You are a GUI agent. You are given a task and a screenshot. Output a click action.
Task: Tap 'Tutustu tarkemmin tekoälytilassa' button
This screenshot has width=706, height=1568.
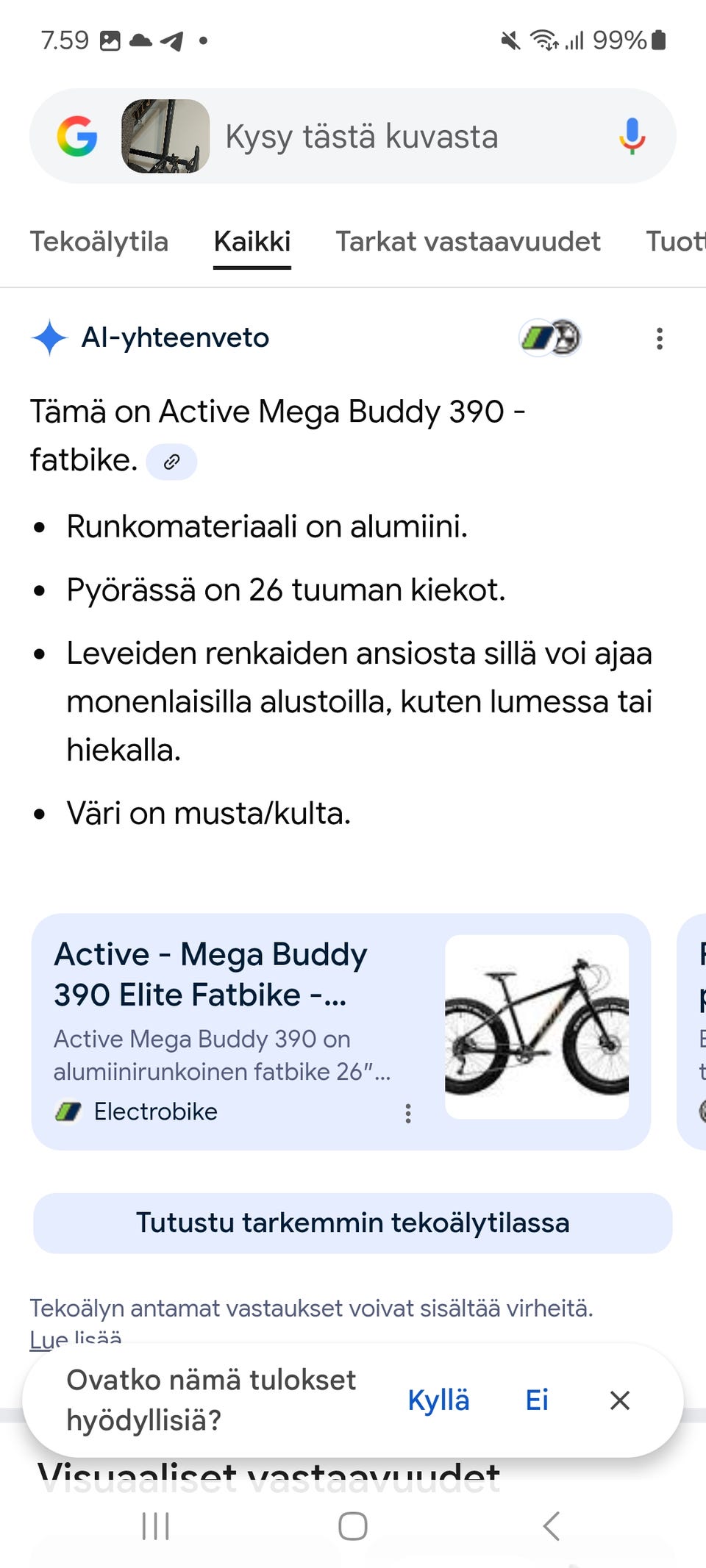coord(353,1222)
